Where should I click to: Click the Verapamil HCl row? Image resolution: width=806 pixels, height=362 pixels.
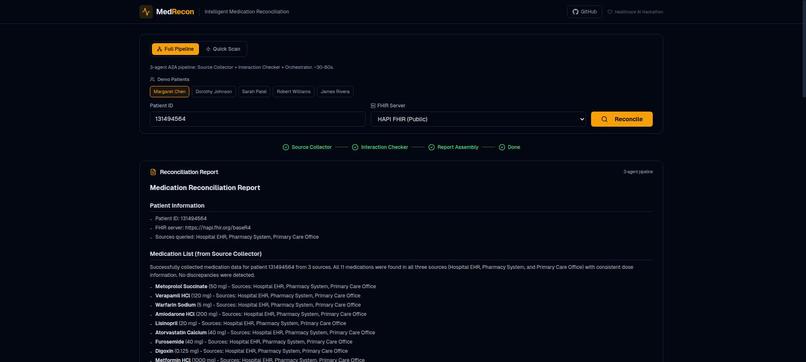258,296
